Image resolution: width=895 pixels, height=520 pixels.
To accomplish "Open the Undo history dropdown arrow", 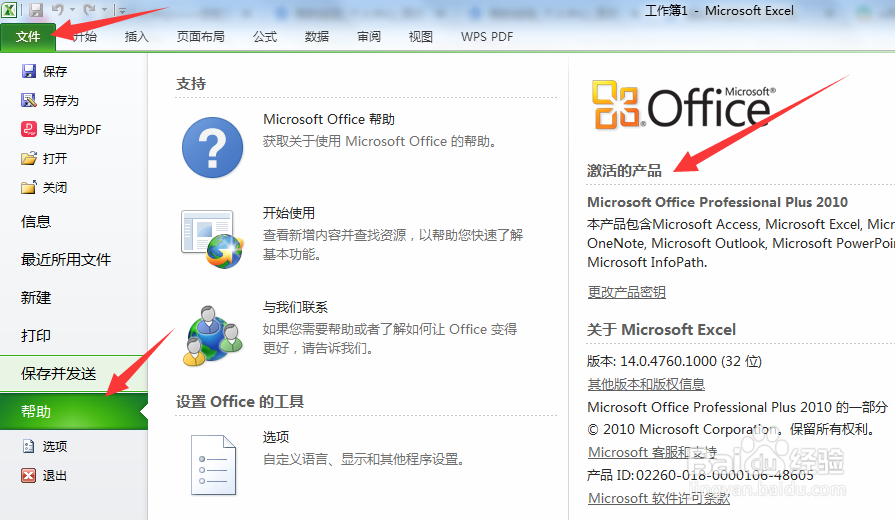I will click(x=72, y=10).
